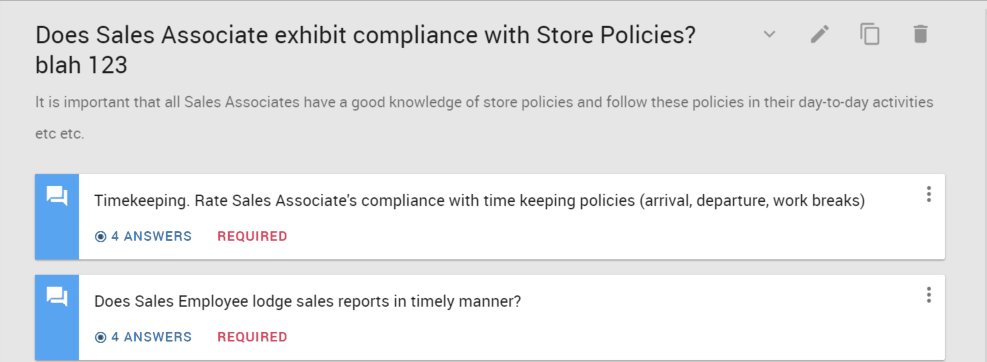Edit the section with the pencil icon

tap(820, 34)
